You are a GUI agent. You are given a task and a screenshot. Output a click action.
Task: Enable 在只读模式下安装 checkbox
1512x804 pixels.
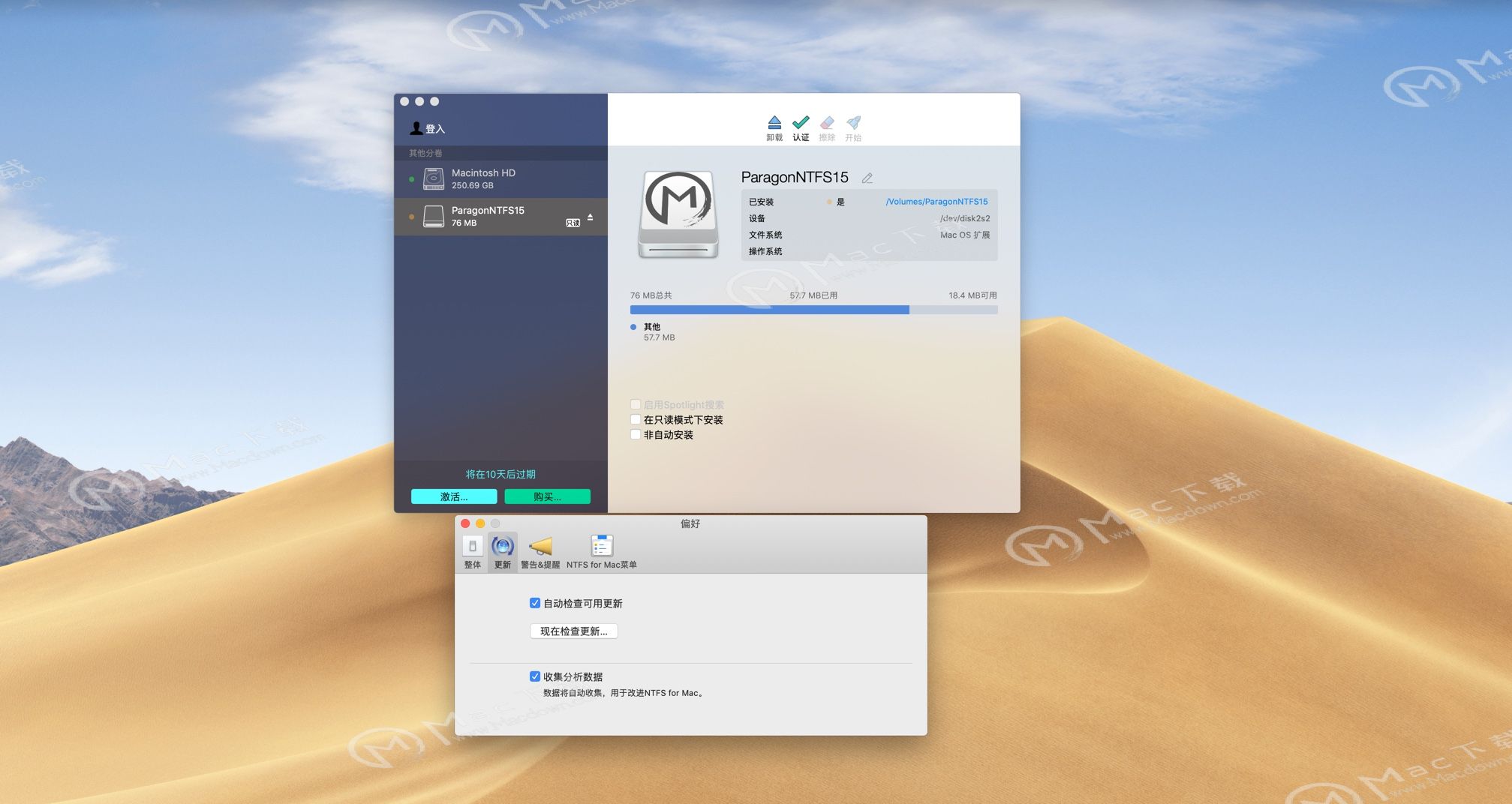[636, 420]
